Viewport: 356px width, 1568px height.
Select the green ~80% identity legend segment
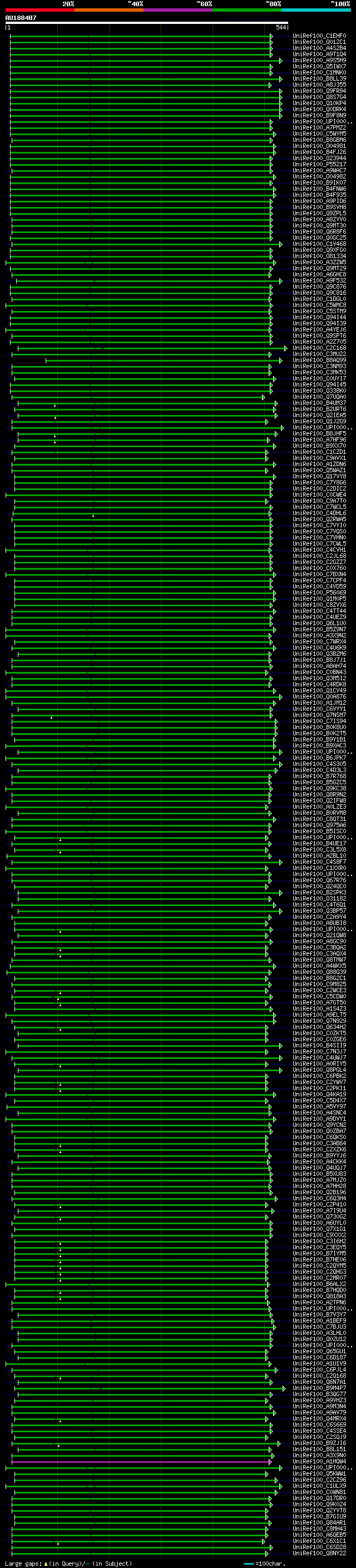tap(247, 10)
